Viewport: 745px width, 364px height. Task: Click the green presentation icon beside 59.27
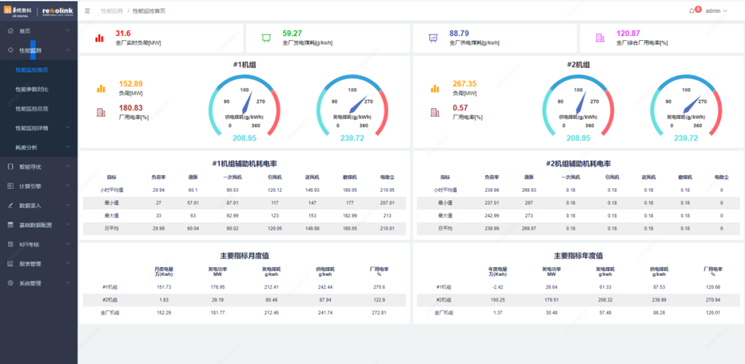point(266,38)
